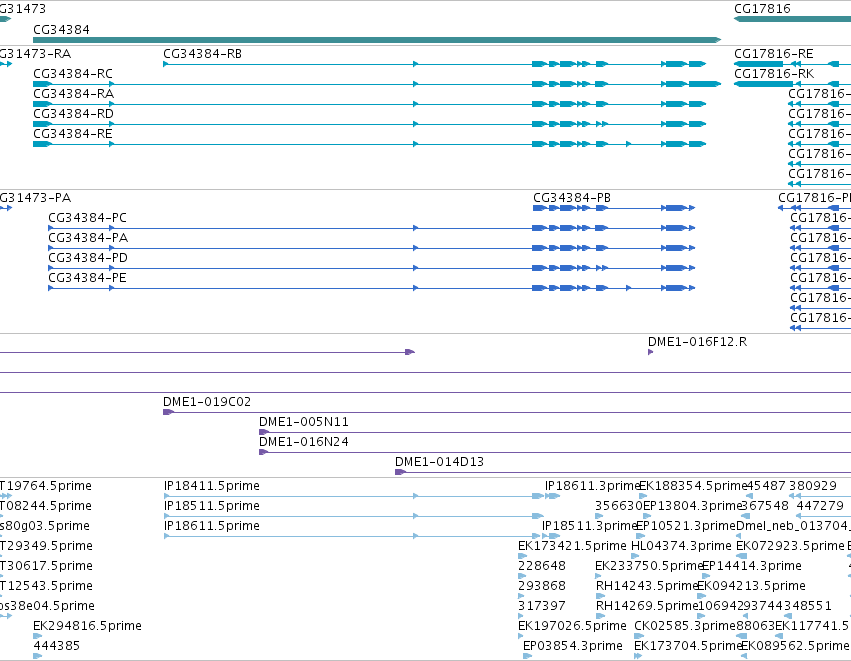Click the EK072923.5prime EST label
851x661 pixels.
(790, 546)
